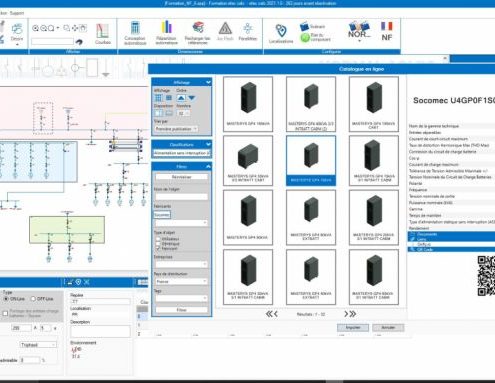Select the Documents row in details panel
This screenshot has width=495, height=383.
(451, 234)
